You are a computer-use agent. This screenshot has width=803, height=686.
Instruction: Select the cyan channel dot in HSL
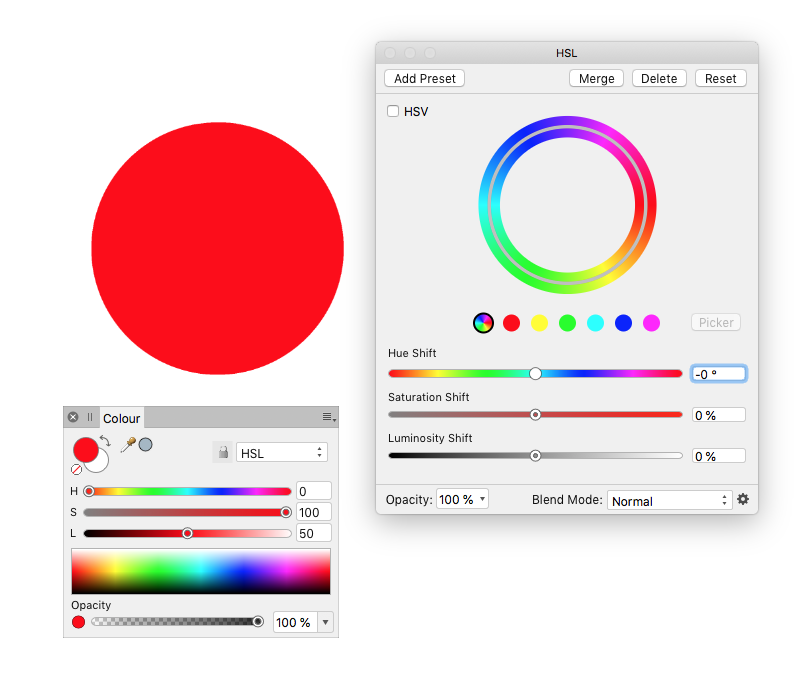[595, 323]
